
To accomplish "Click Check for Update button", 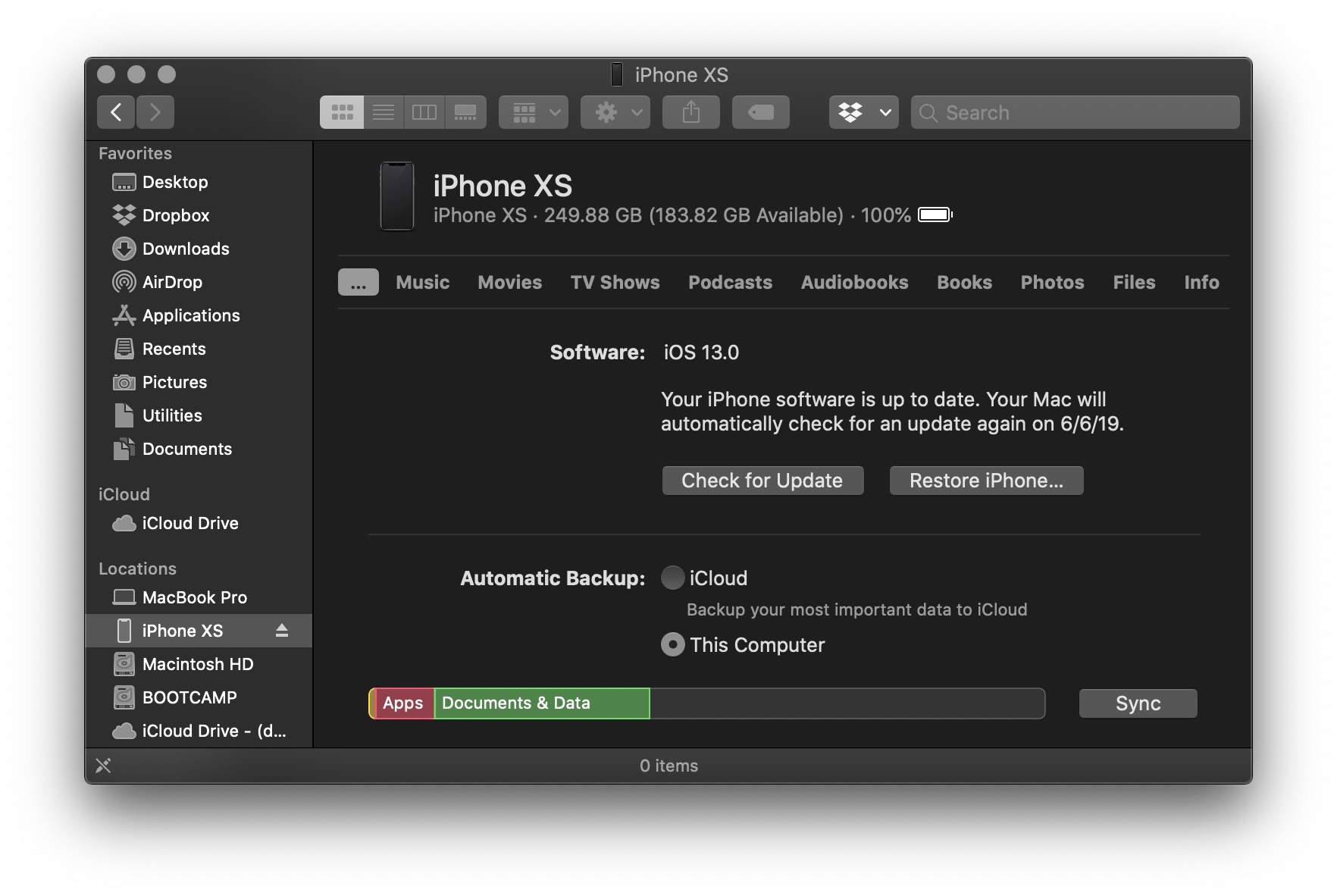I will tap(762, 481).
